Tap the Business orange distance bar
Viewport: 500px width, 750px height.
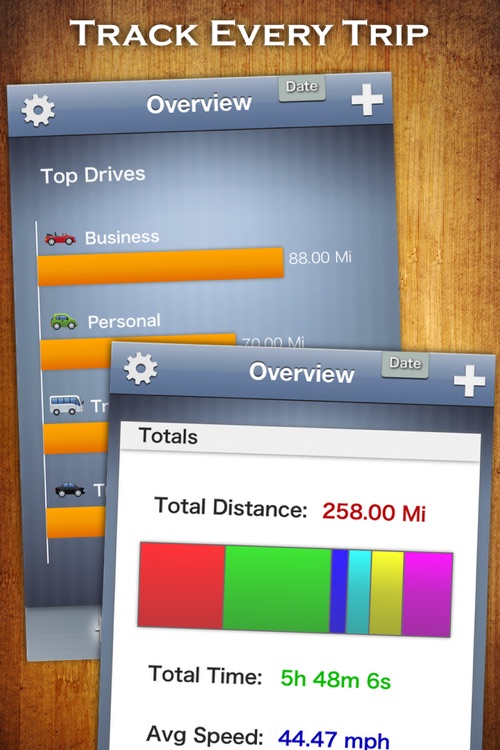pyautogui.click(x=161, y=266)
